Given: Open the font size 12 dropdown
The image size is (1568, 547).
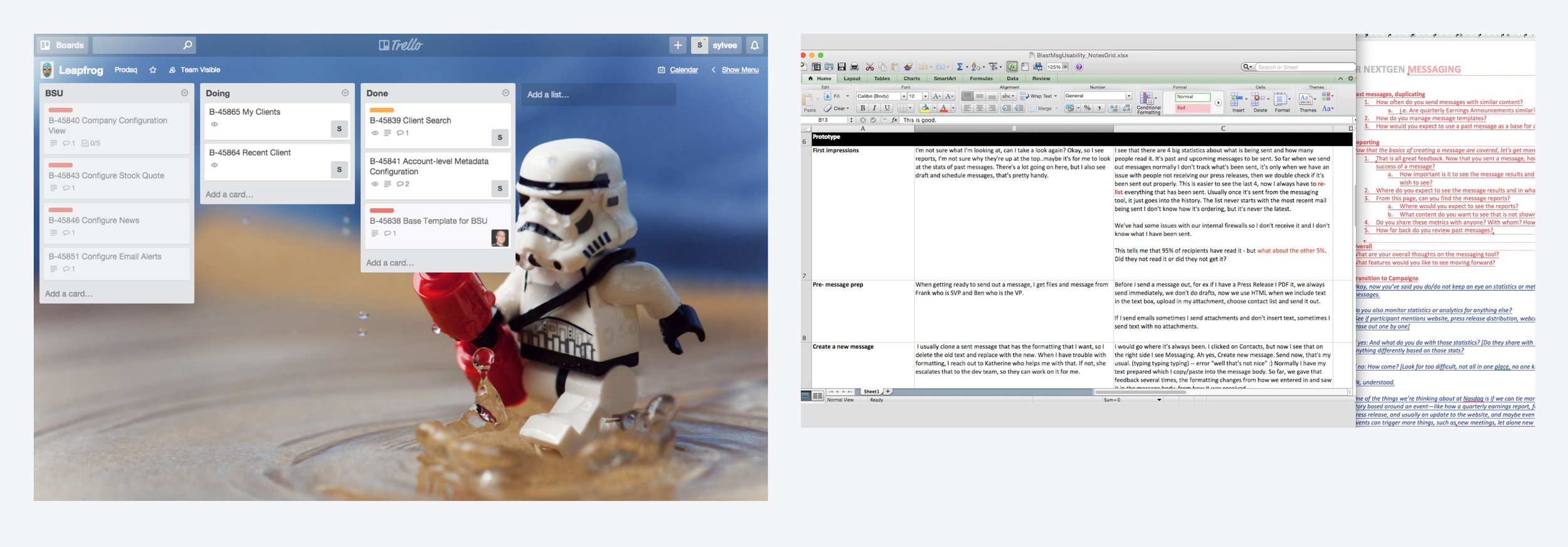Looking at the screenshot, I should click(x=925, y=96).
